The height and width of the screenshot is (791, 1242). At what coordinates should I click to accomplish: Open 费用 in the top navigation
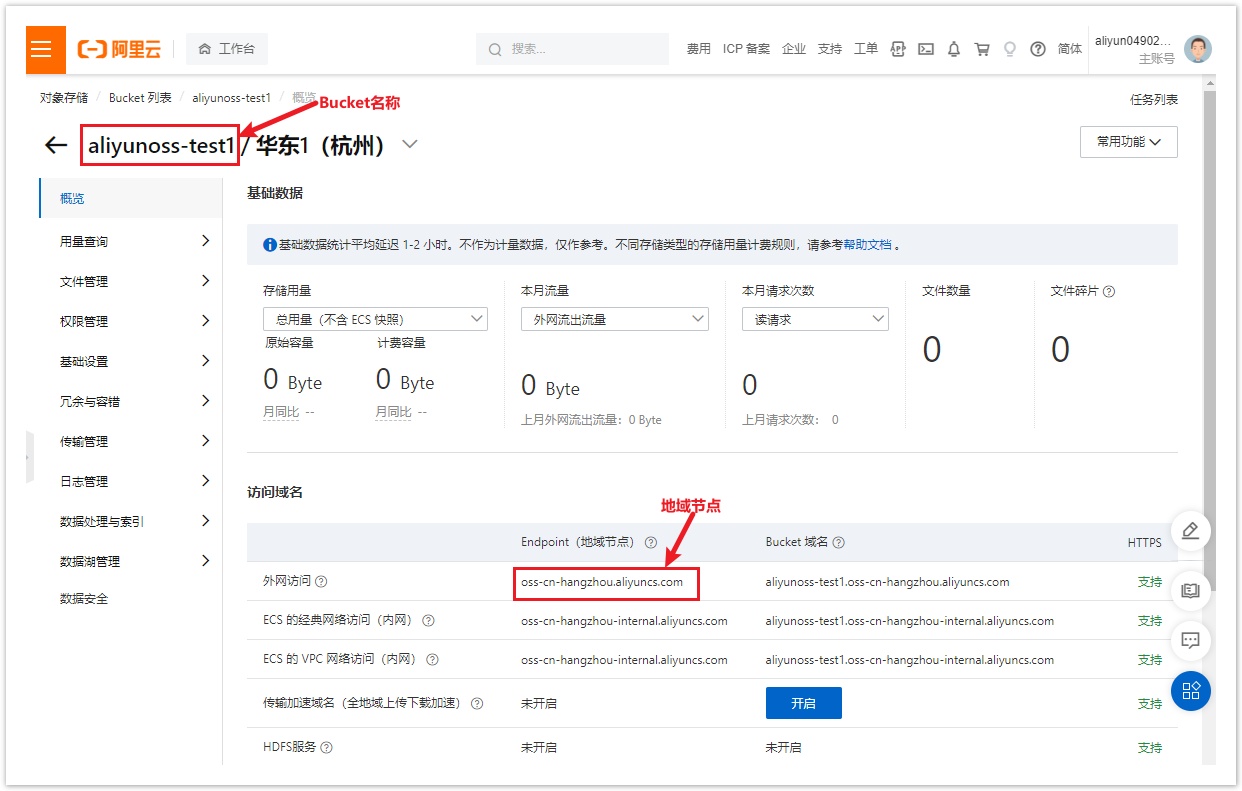(x=699, y=49)
